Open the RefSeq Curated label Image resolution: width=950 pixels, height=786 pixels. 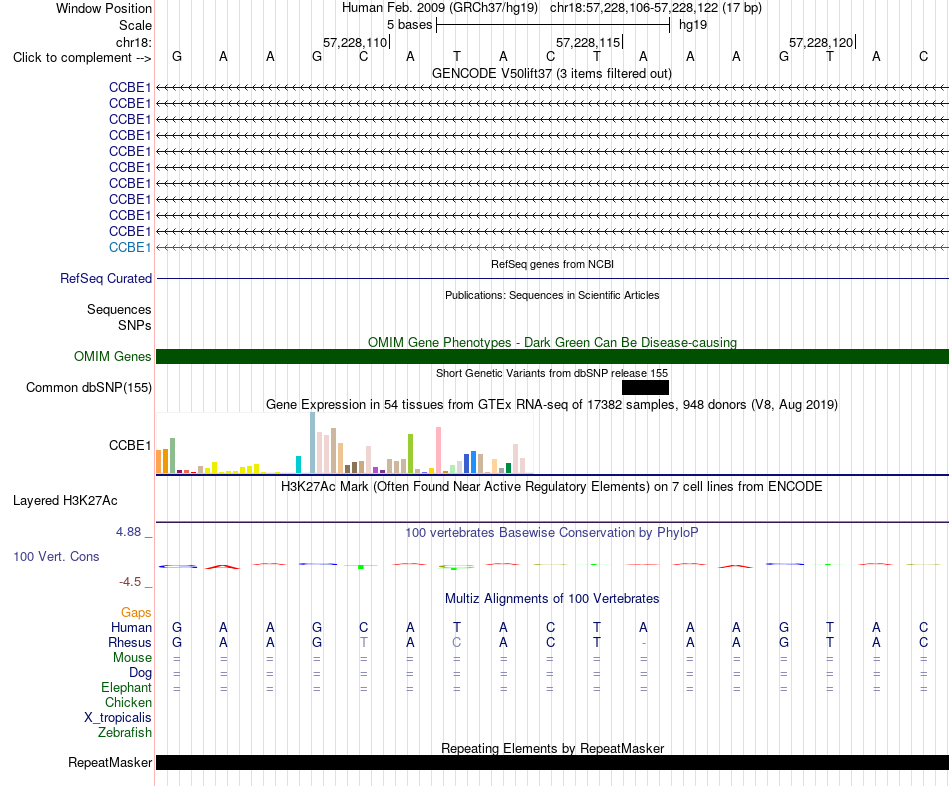pos(105,278)
